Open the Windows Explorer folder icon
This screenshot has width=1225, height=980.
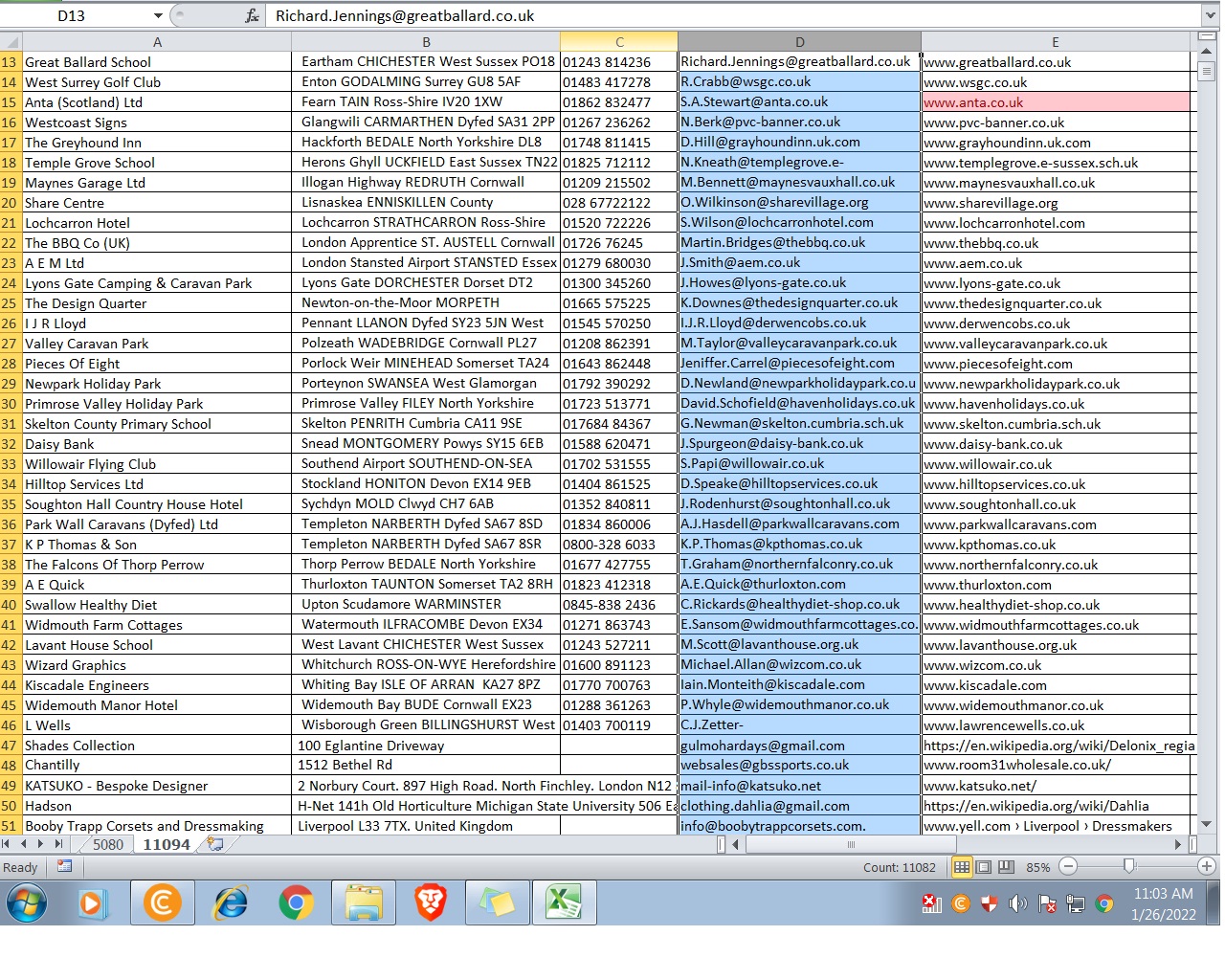(364, 902)
